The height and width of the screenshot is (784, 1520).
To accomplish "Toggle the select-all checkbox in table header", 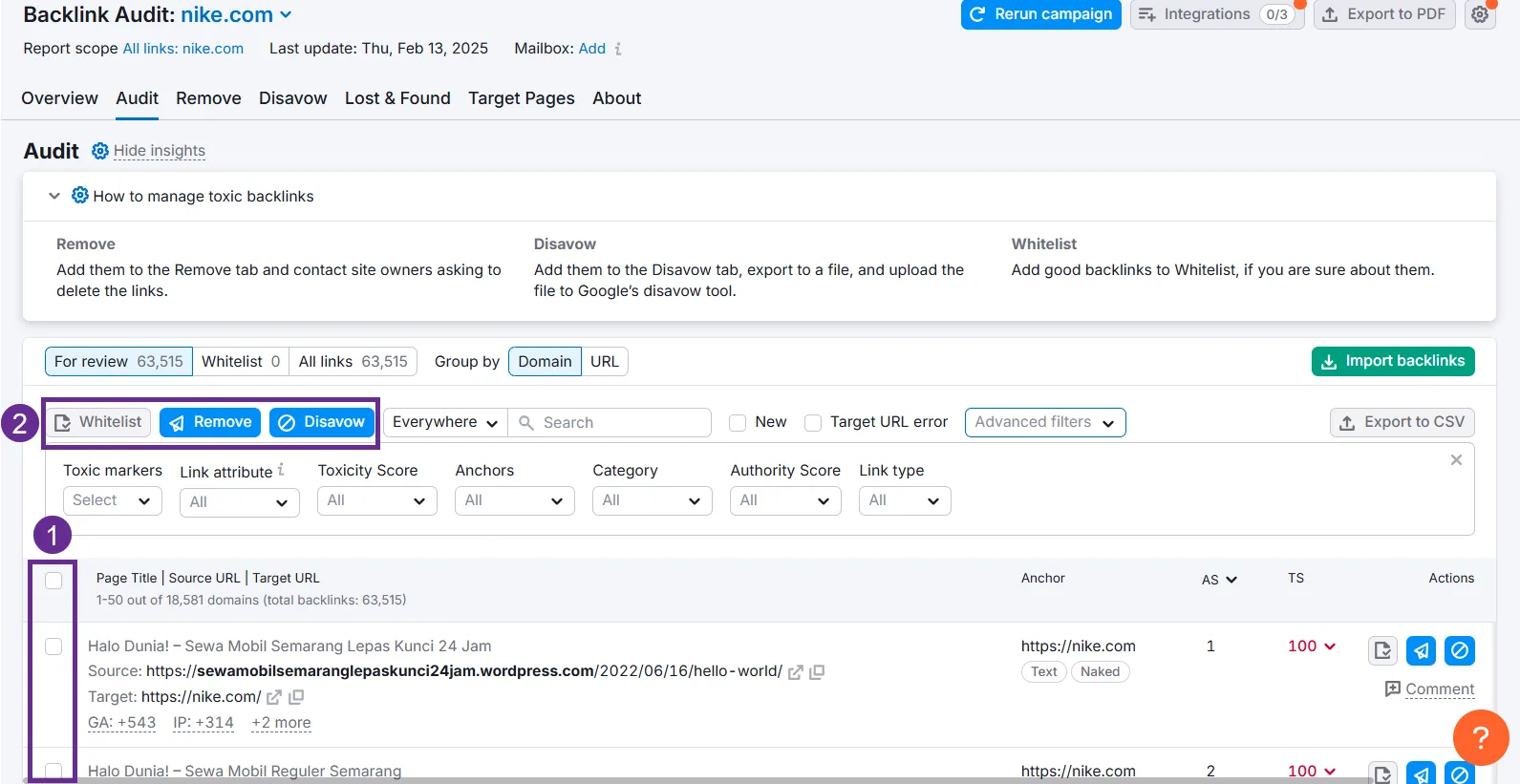I will [54, 581].
